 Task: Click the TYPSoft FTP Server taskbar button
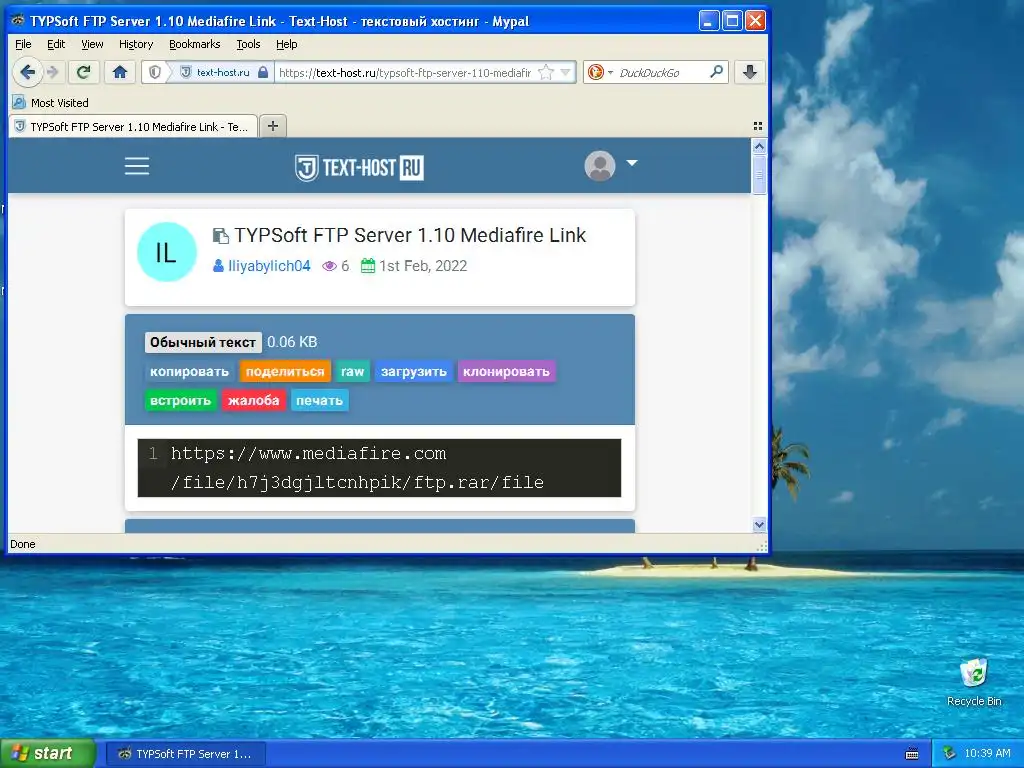pos(186,754)
